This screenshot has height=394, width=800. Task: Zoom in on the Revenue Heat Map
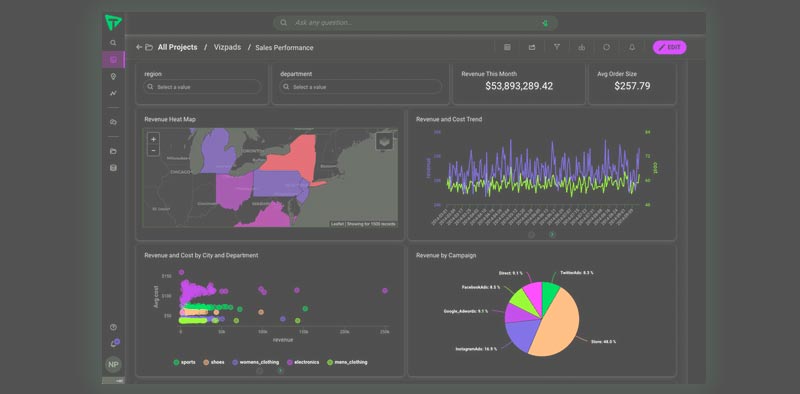pos(154,139)
